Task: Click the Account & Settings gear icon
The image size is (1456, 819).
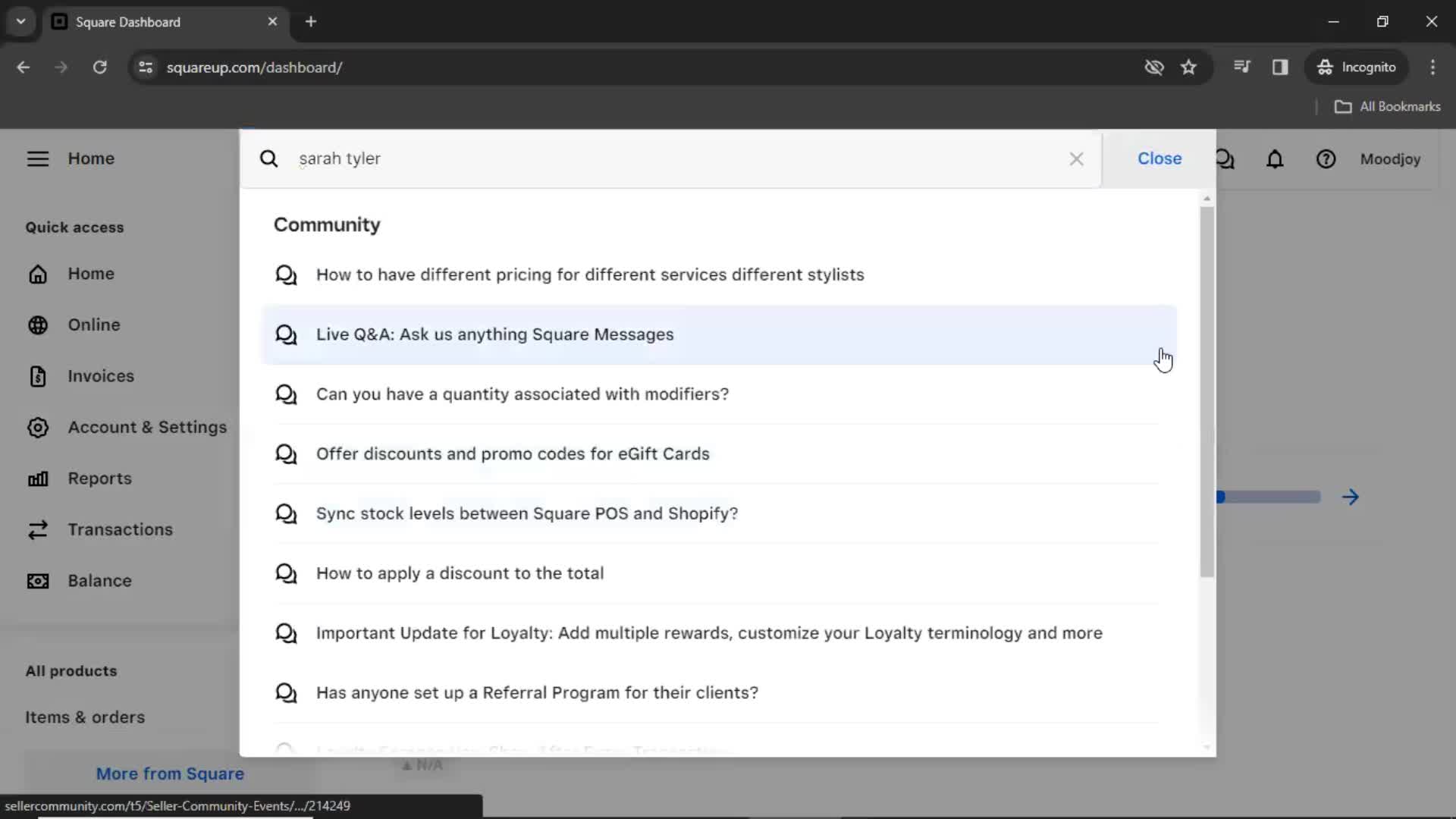Action: coord(38,427)
